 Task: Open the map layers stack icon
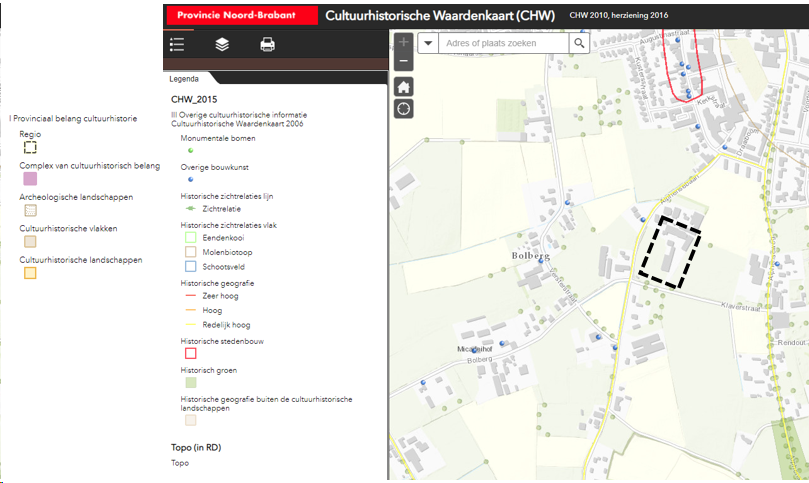point(222,44)
